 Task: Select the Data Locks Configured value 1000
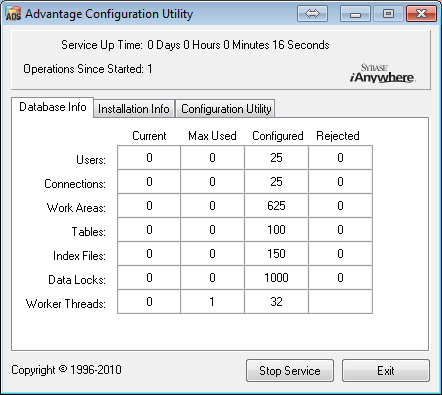coord(276,278)
